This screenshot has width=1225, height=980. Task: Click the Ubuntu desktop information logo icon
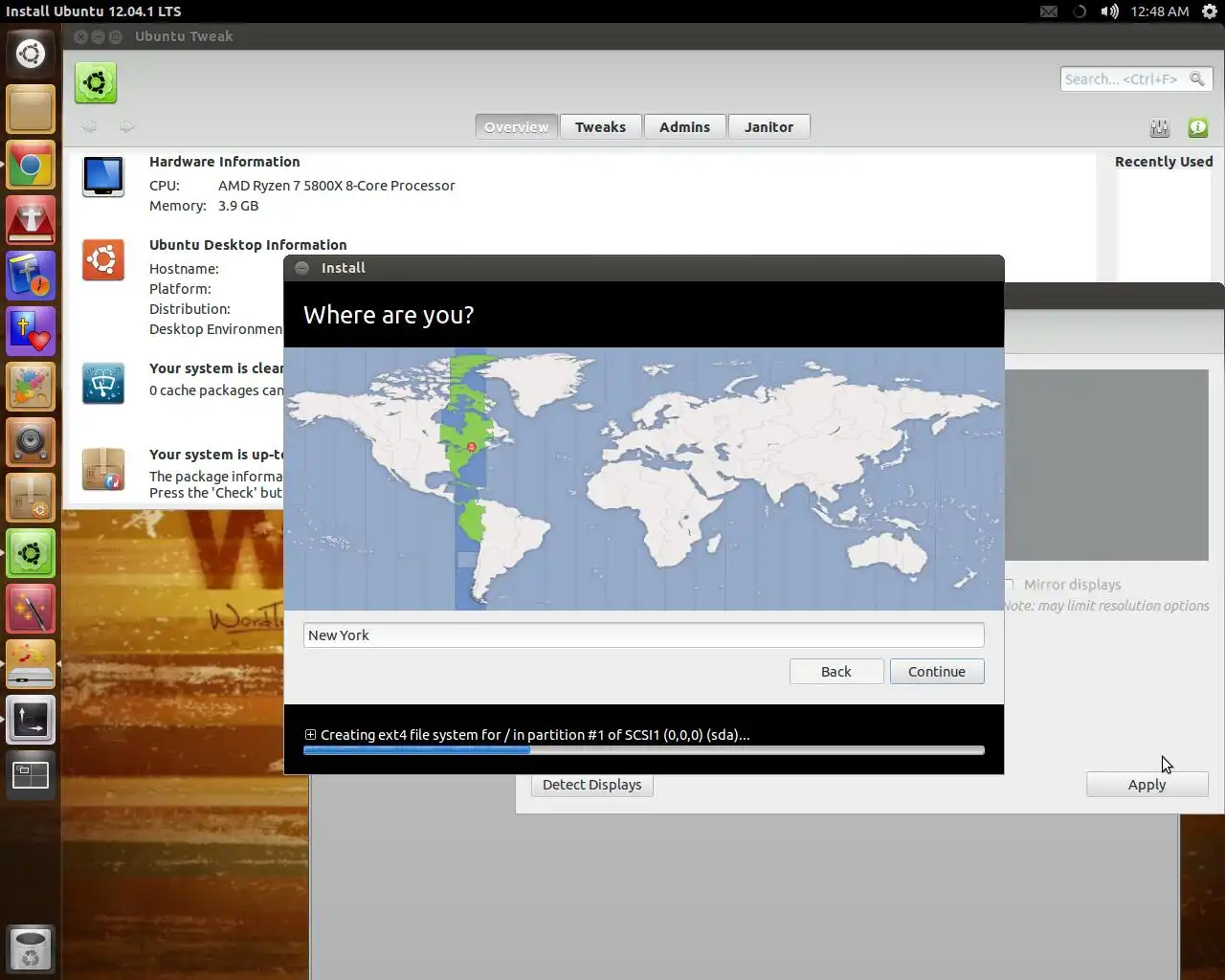pyautogui.click(x=103, y=260)
